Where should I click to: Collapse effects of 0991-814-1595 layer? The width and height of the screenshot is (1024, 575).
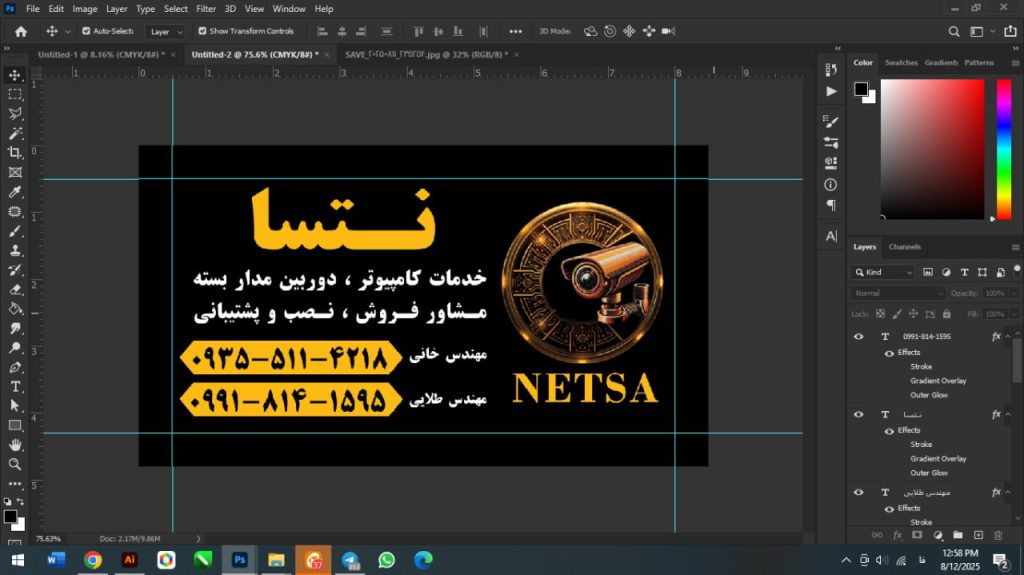1008,337
